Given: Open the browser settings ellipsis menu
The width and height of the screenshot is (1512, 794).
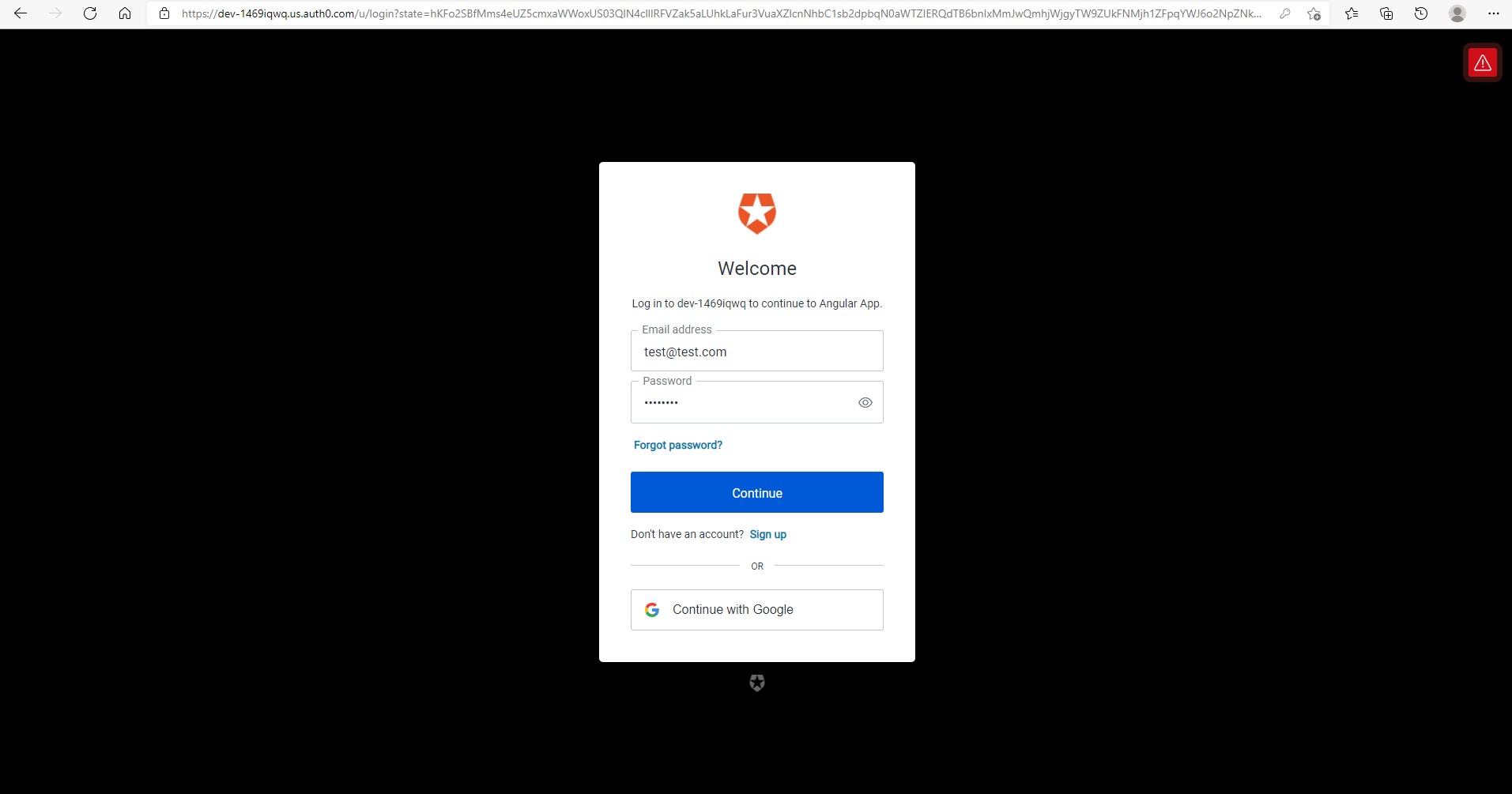Looking at the screenshot, I should (1493, 13).
